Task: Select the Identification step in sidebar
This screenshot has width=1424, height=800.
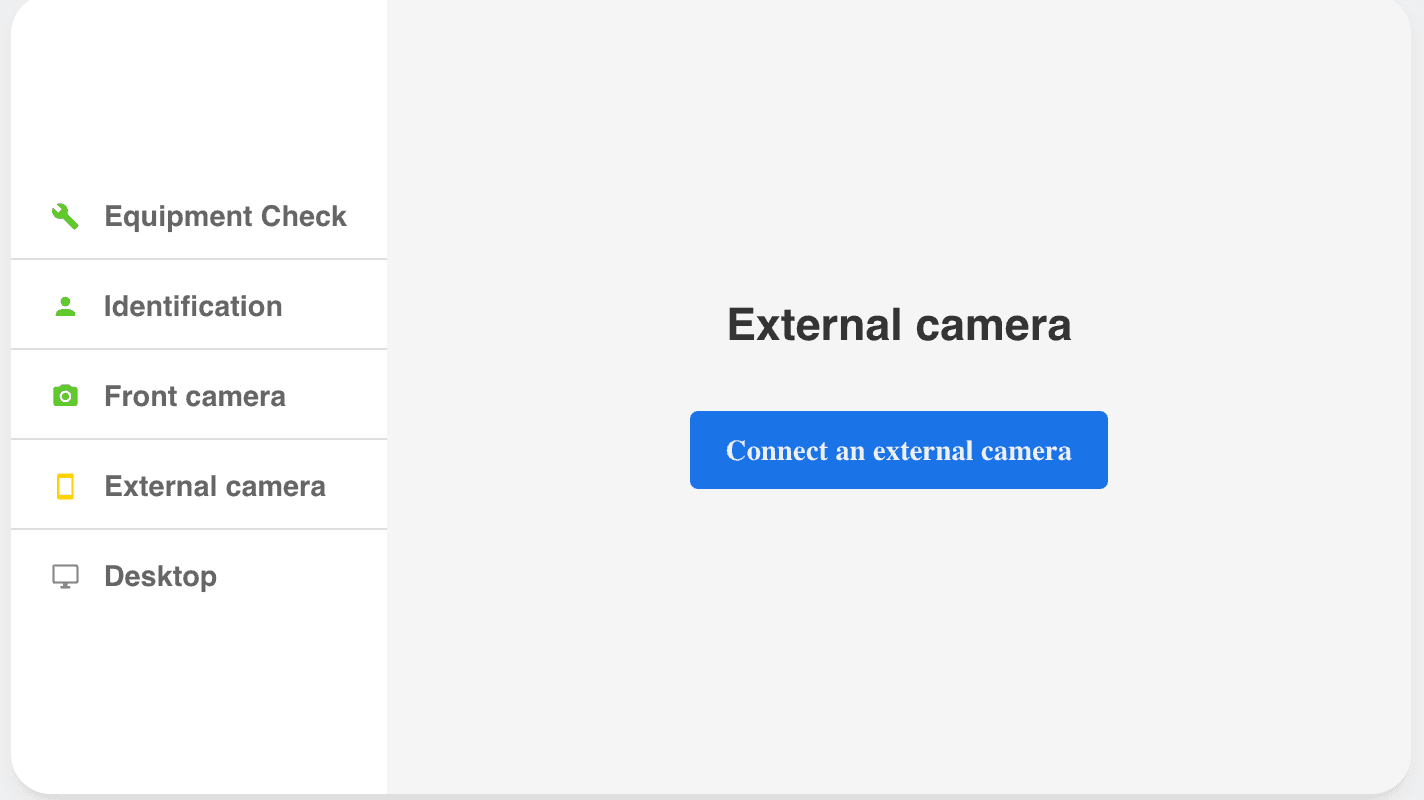Action: (199, 305)
